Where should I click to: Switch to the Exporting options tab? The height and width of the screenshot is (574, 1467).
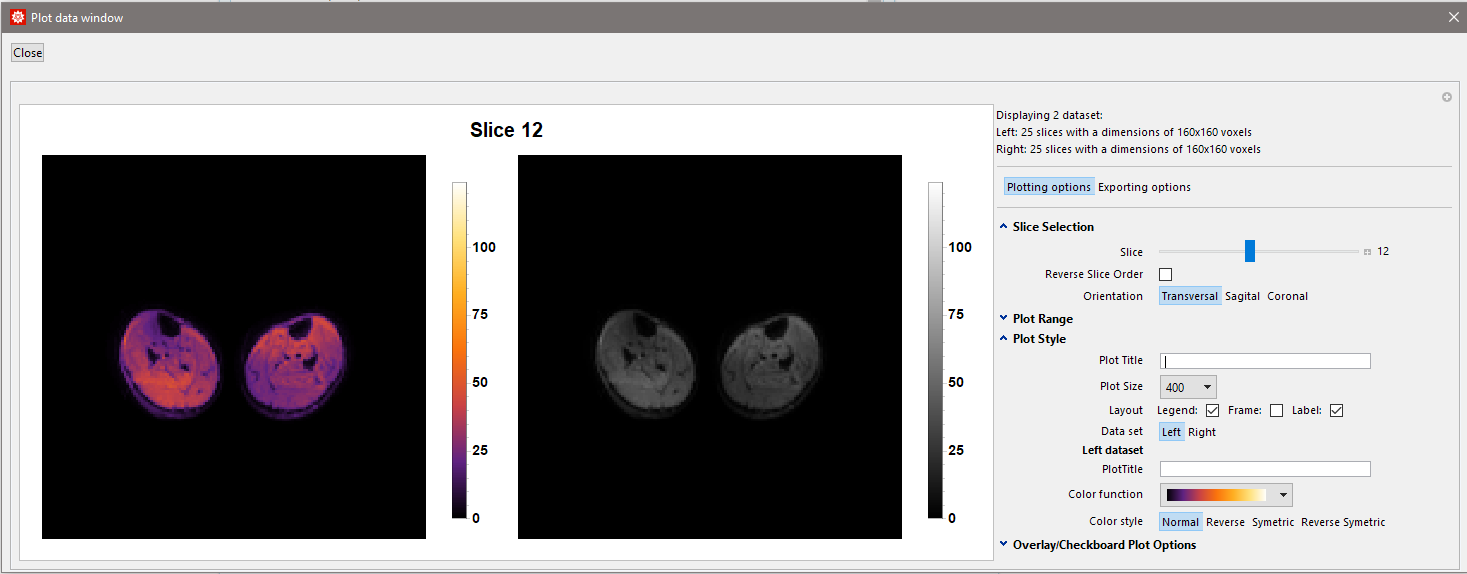pos(1144,187)
